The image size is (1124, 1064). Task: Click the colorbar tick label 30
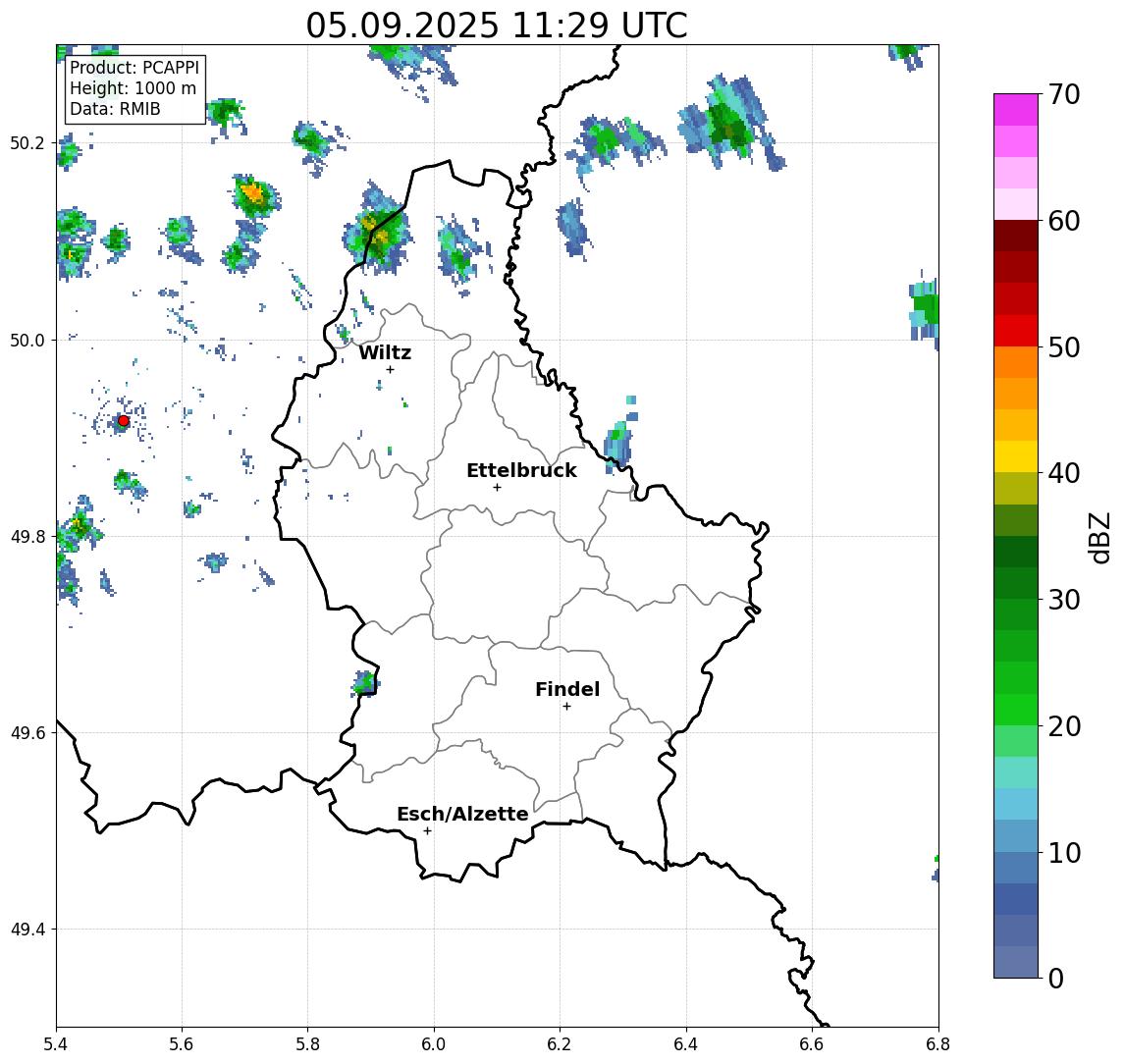pyautogui.click(x=1064, y=600)
